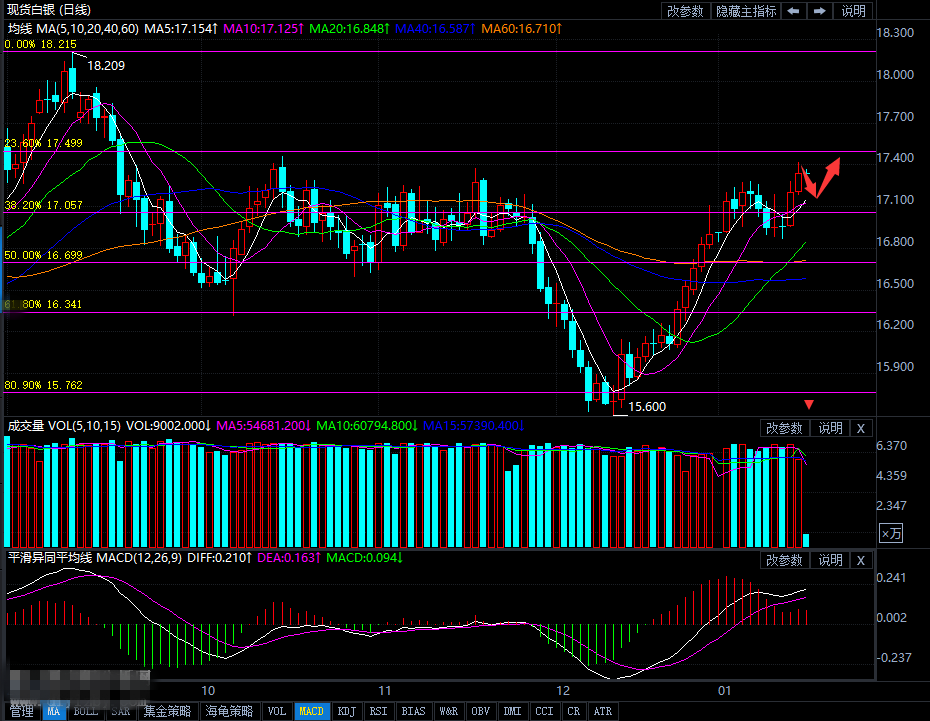Open 改参数 for the MACD panel
The image size is (930, 721).
pyautogui.click(x=784, y=560)
